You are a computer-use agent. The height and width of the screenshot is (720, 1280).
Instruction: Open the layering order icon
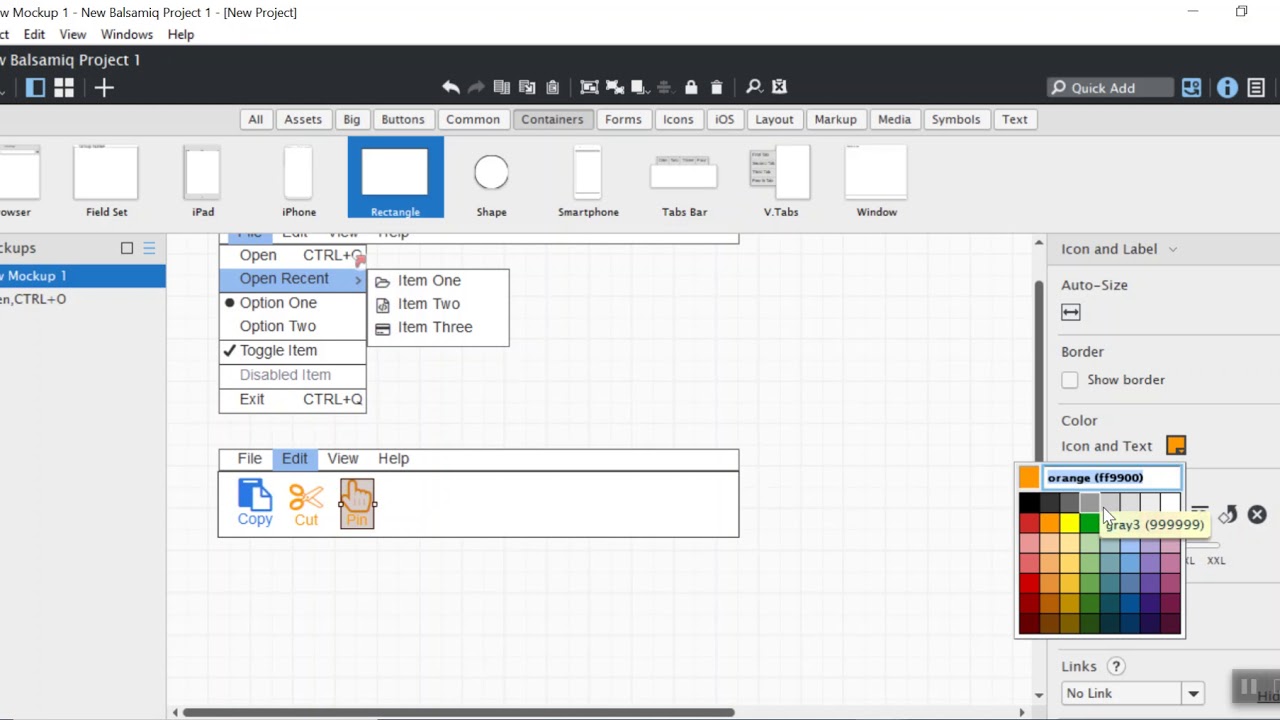point(640,88)
